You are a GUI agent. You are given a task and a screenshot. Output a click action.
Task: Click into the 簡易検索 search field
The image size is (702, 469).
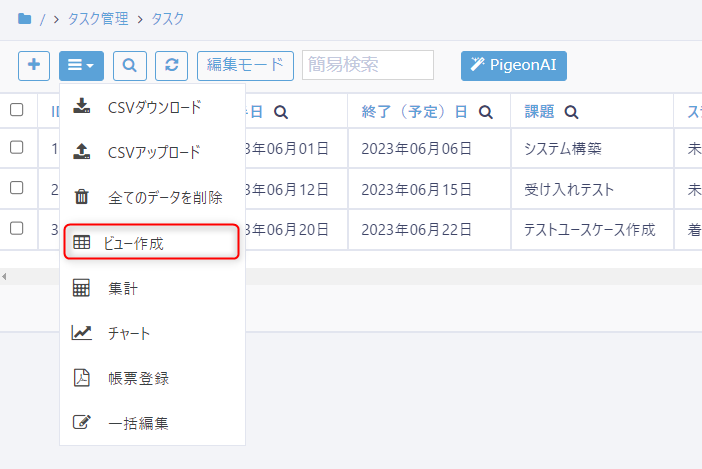367,65
